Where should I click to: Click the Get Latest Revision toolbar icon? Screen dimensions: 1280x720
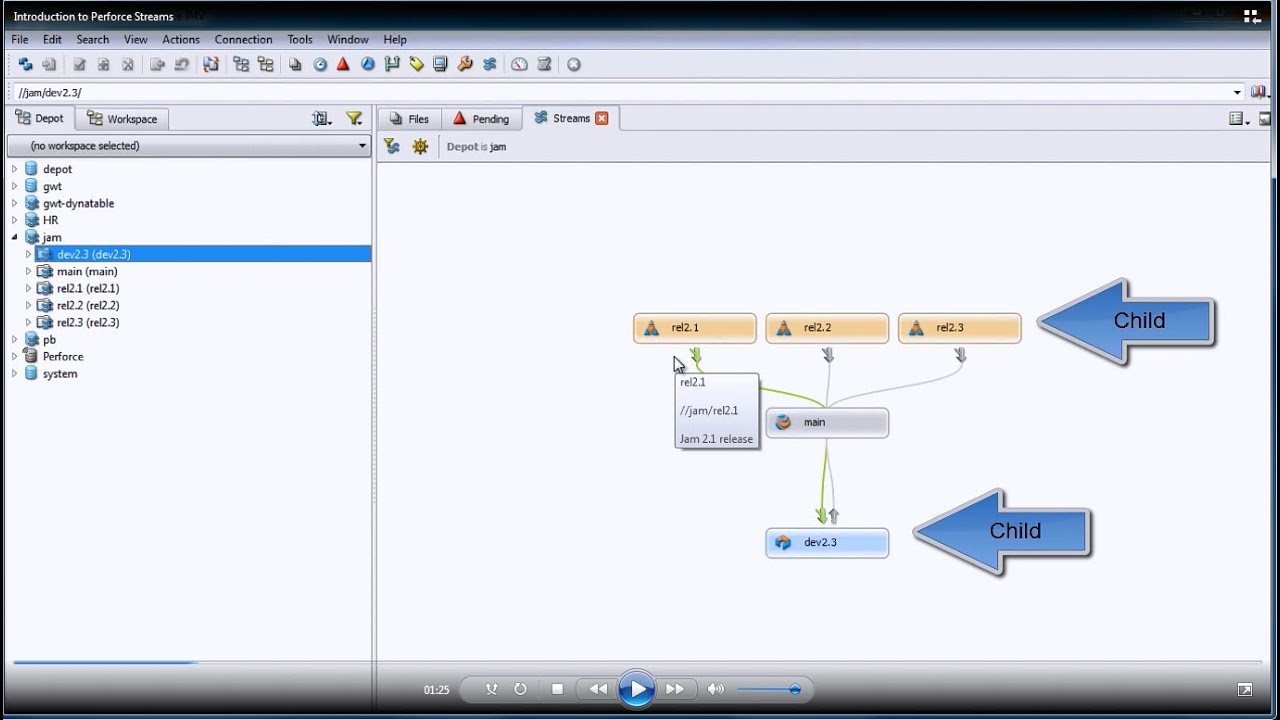click(49, 64)
